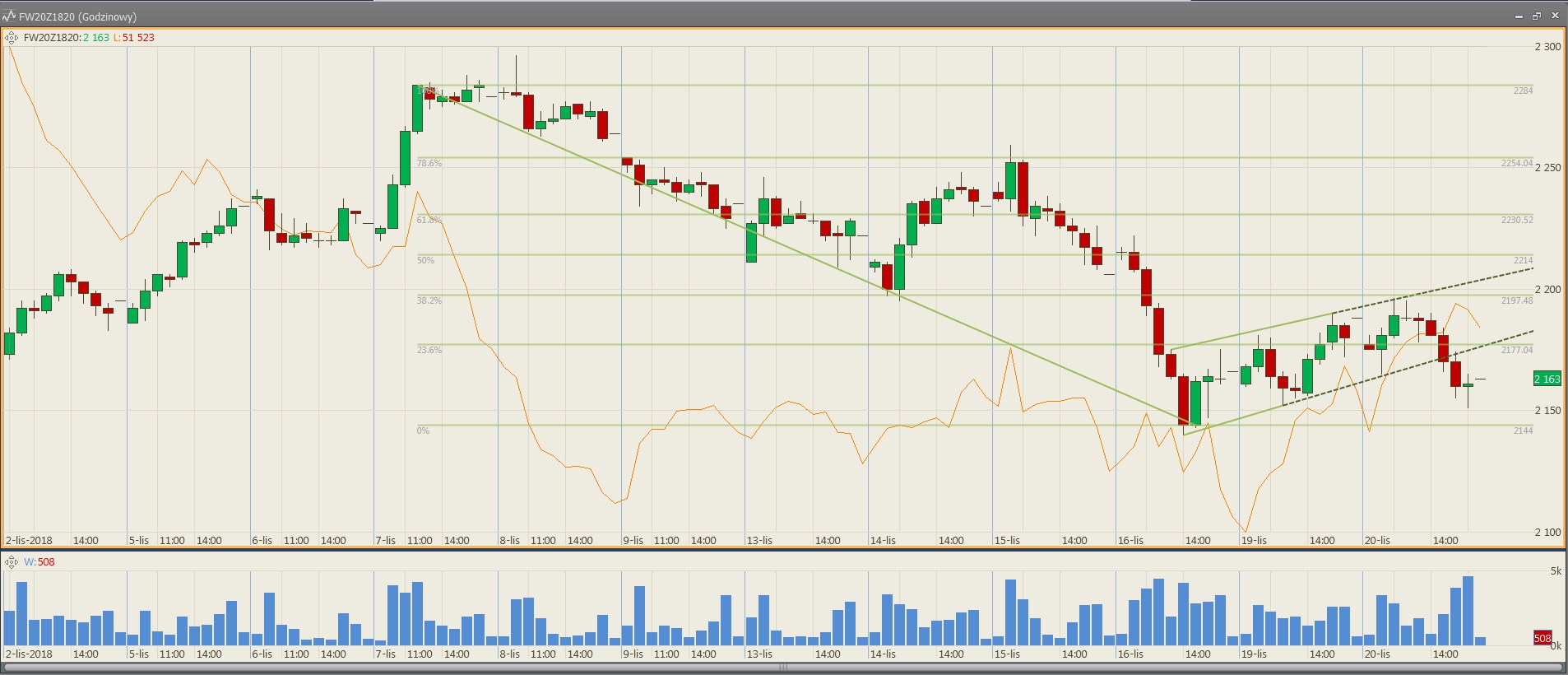Click the 2144 Fibonacci price value on right

(1523, 431)
